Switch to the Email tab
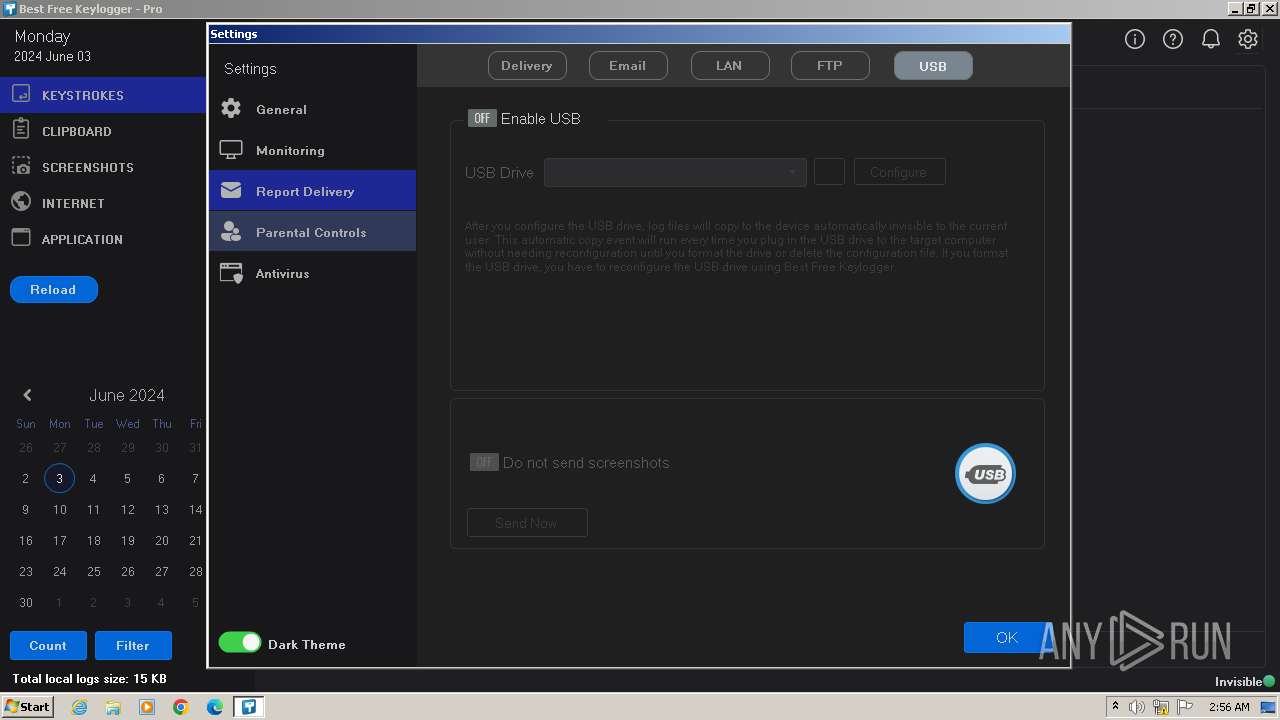 [x=627, y=66]
